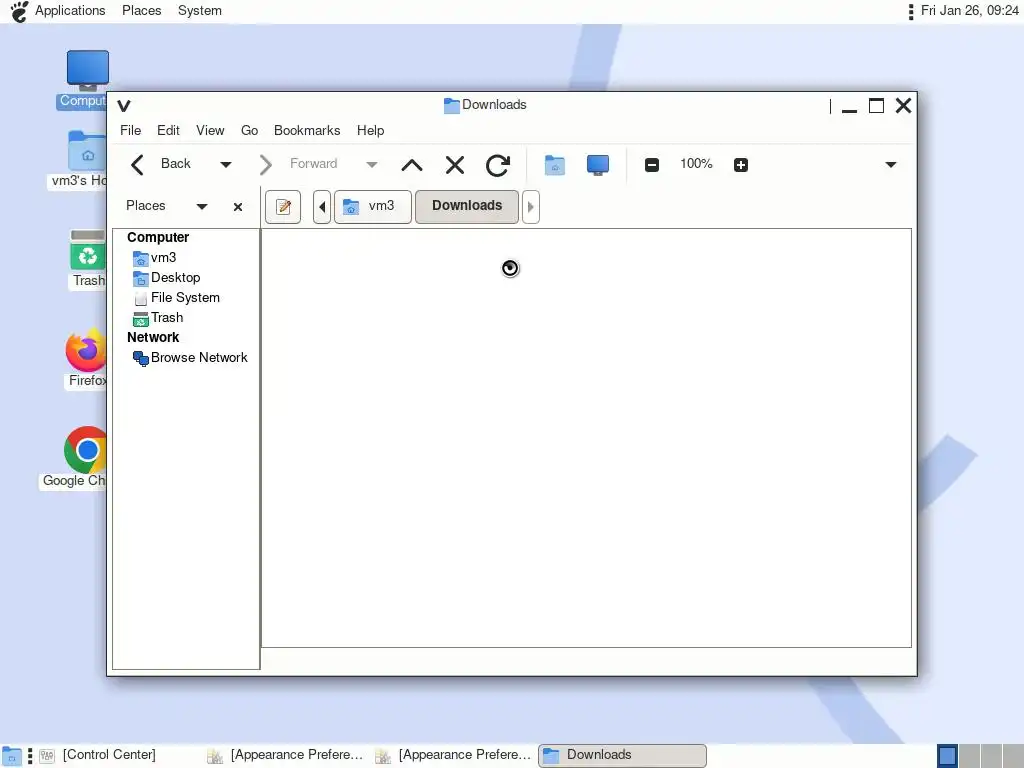Click the left path-bar scroll arrow
The image size is (1024, 768).
tap(322, 207)
